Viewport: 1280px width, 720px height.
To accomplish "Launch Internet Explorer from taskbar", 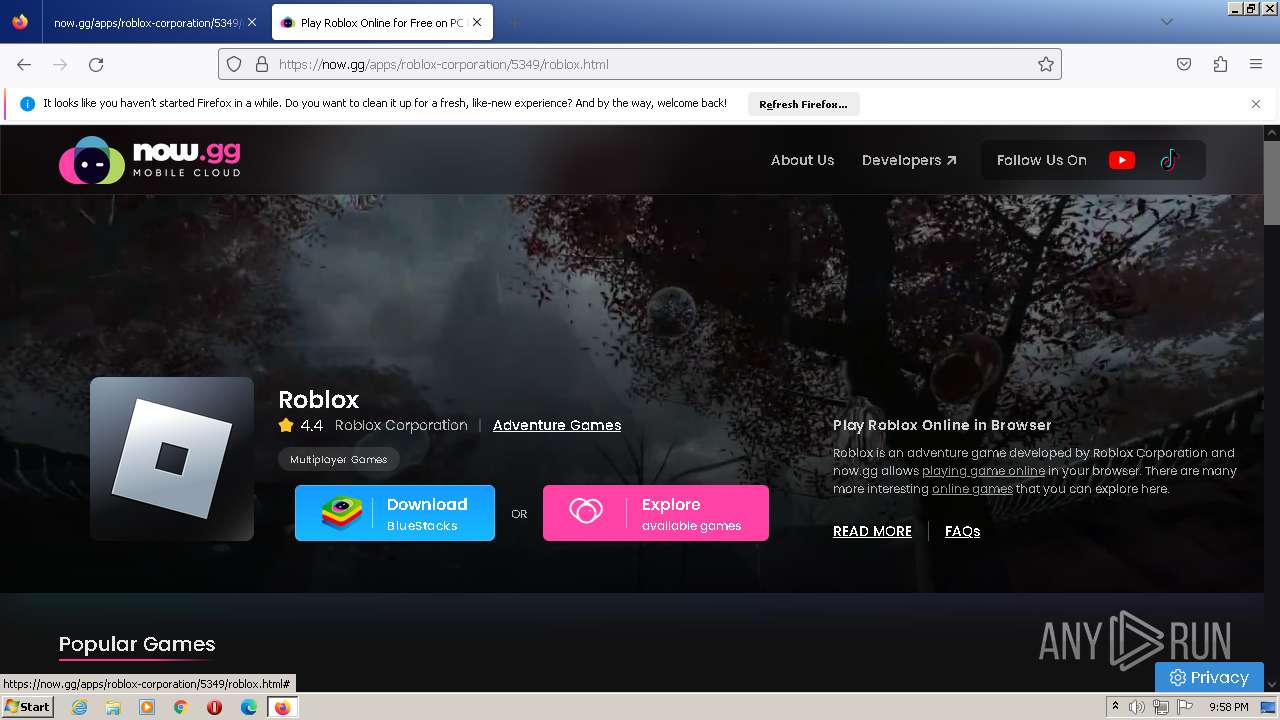I will (80, 707).
